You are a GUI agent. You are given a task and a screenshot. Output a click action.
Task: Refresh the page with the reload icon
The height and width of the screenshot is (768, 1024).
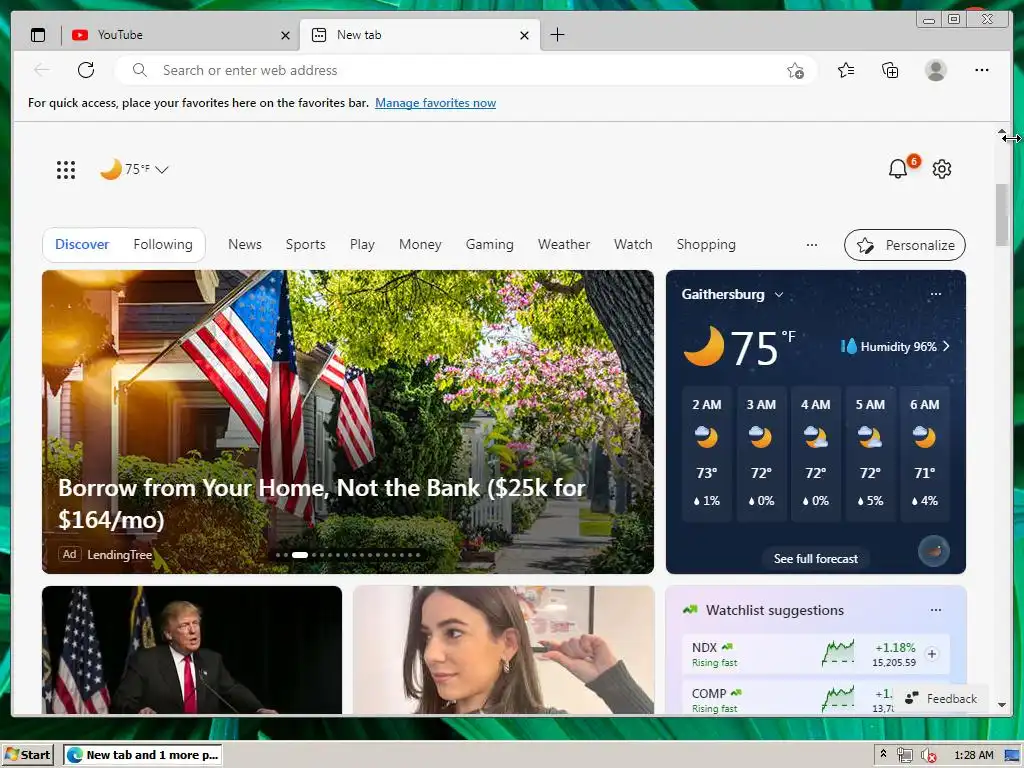(86, 70)
